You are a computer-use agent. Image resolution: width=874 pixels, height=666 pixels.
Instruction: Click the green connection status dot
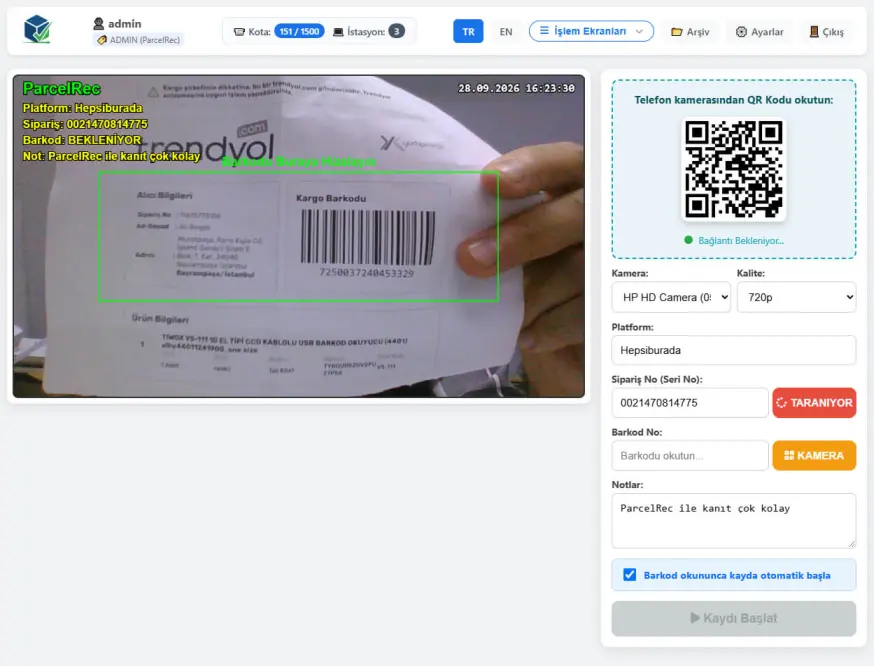tap(688, 240)
